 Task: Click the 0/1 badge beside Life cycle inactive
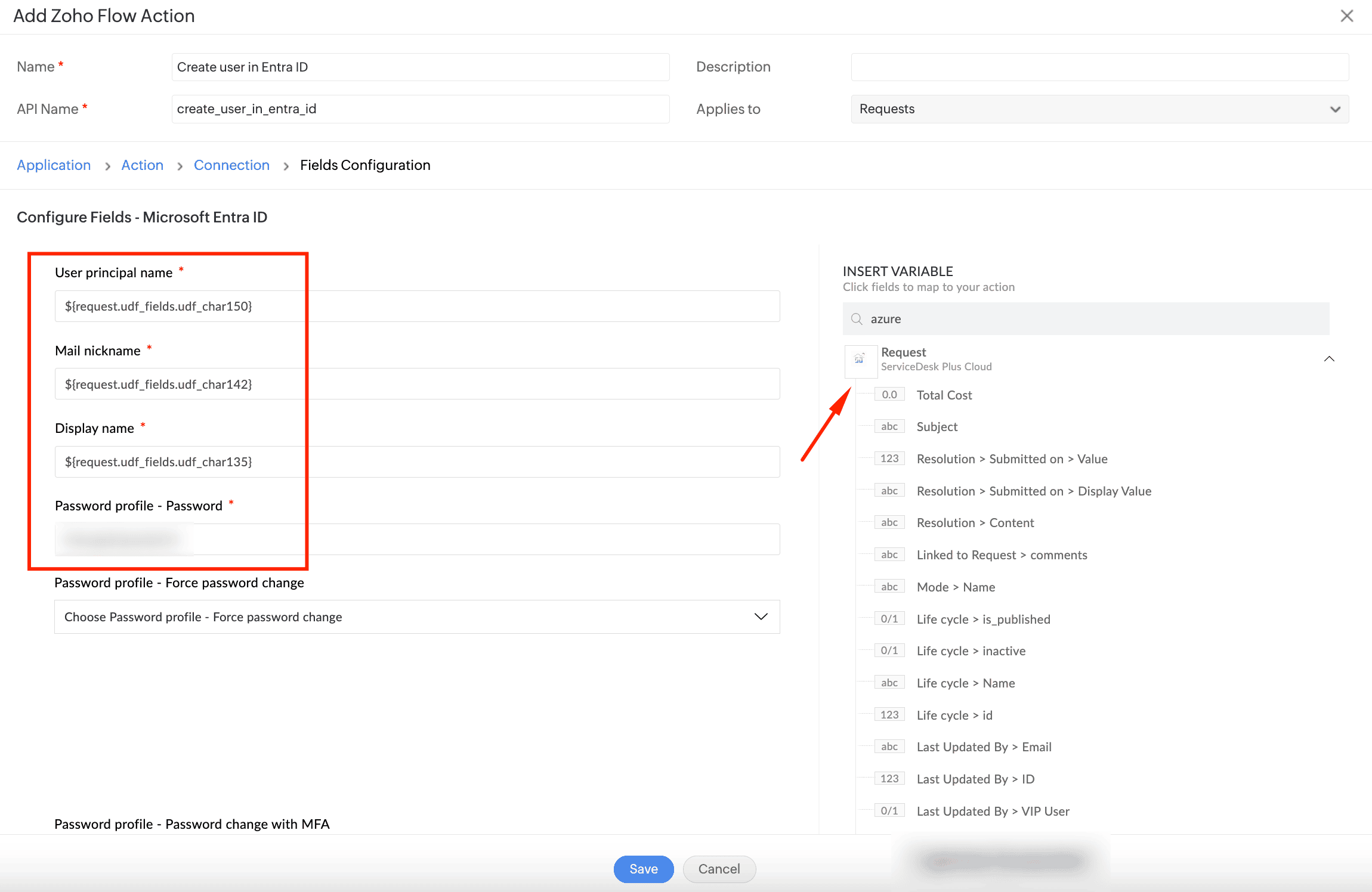(889, 651)
